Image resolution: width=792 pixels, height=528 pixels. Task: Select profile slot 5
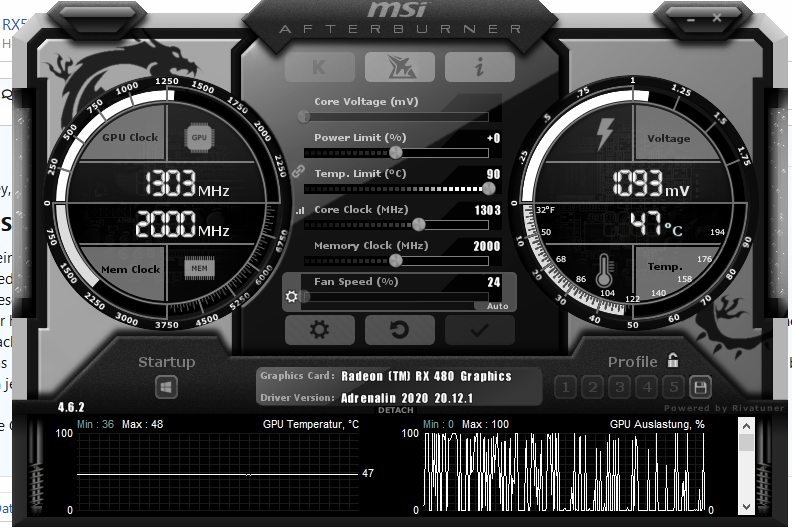pos(674,388)
